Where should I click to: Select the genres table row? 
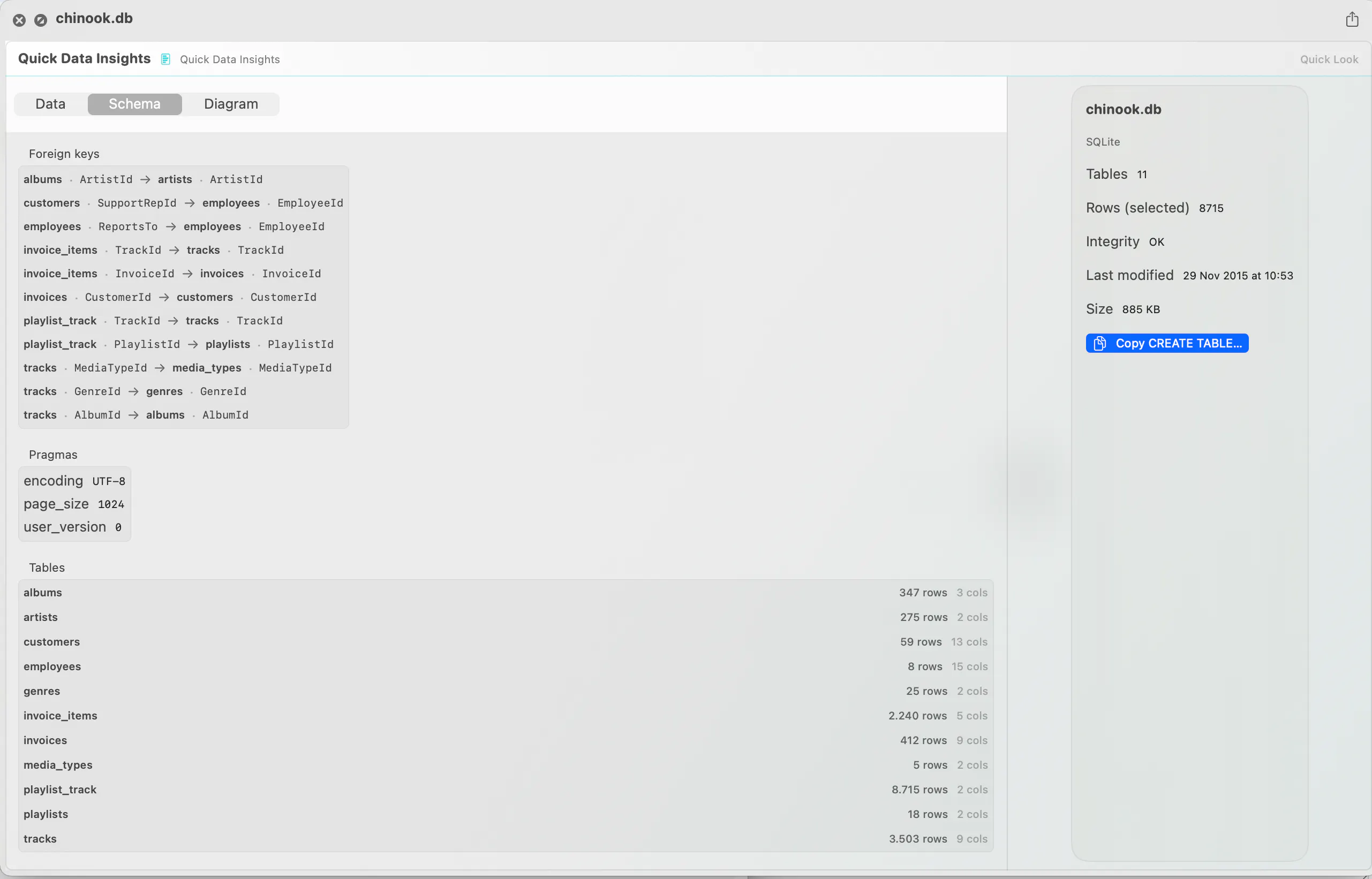coord(506,691)
